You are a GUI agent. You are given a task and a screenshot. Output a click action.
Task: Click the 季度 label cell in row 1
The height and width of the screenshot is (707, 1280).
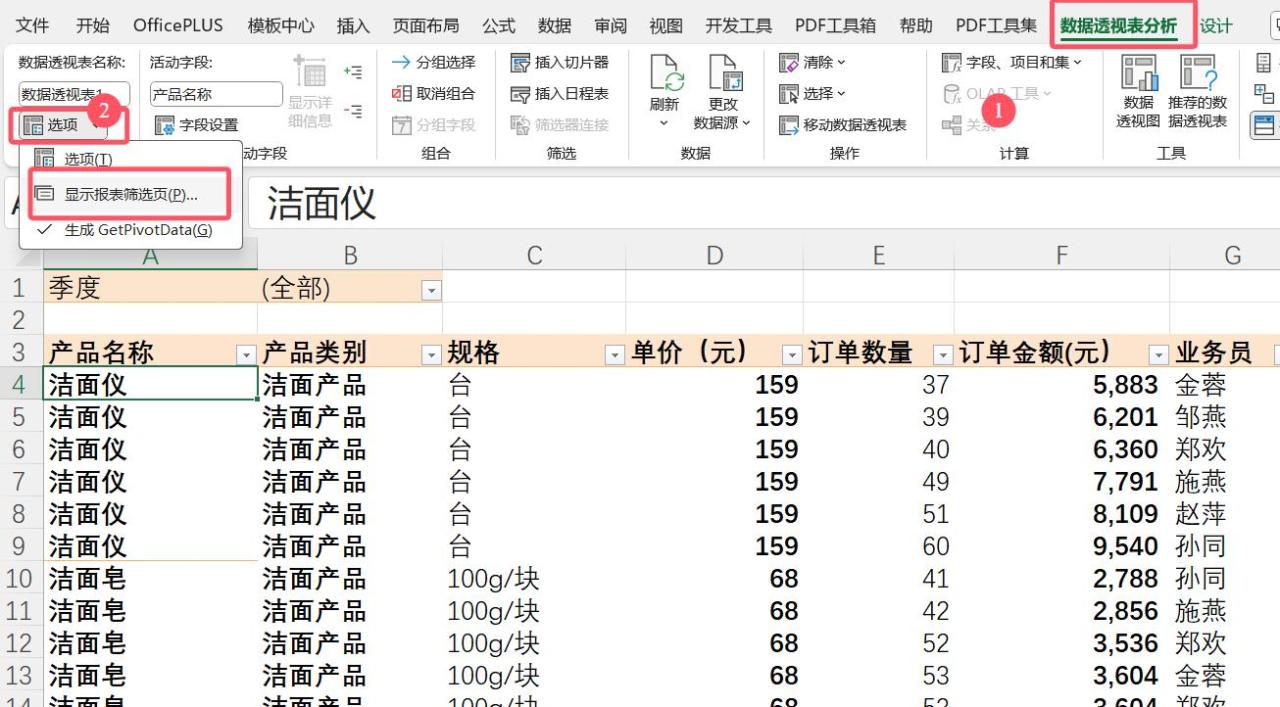pos(150,288)
